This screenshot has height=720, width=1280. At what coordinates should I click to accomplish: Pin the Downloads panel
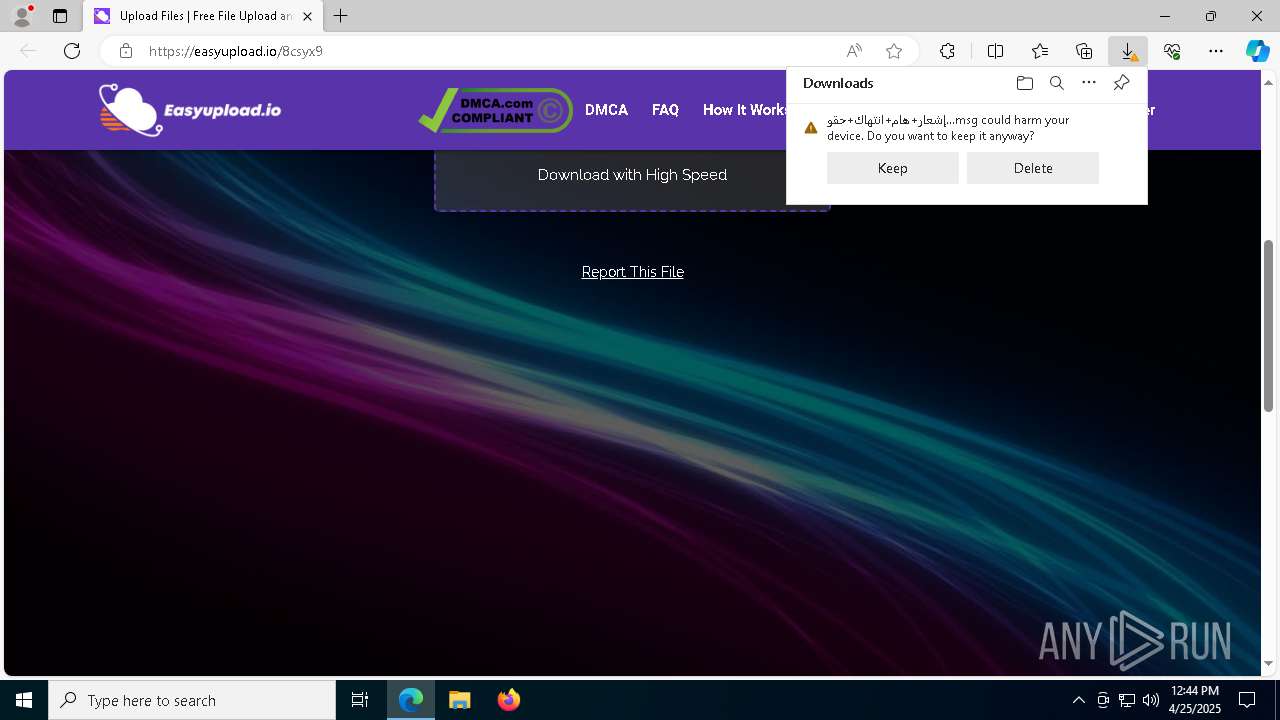pos(1121,83)
